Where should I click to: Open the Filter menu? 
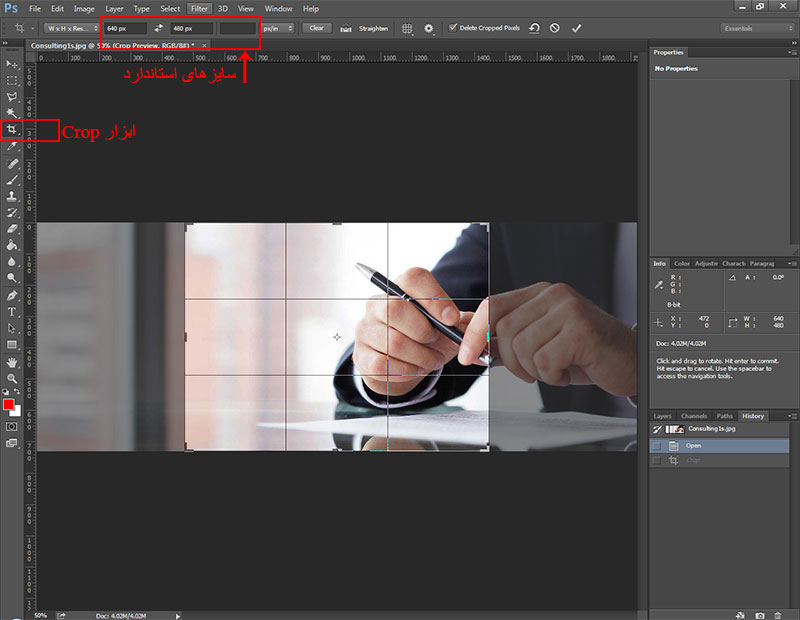pos(199,9)
